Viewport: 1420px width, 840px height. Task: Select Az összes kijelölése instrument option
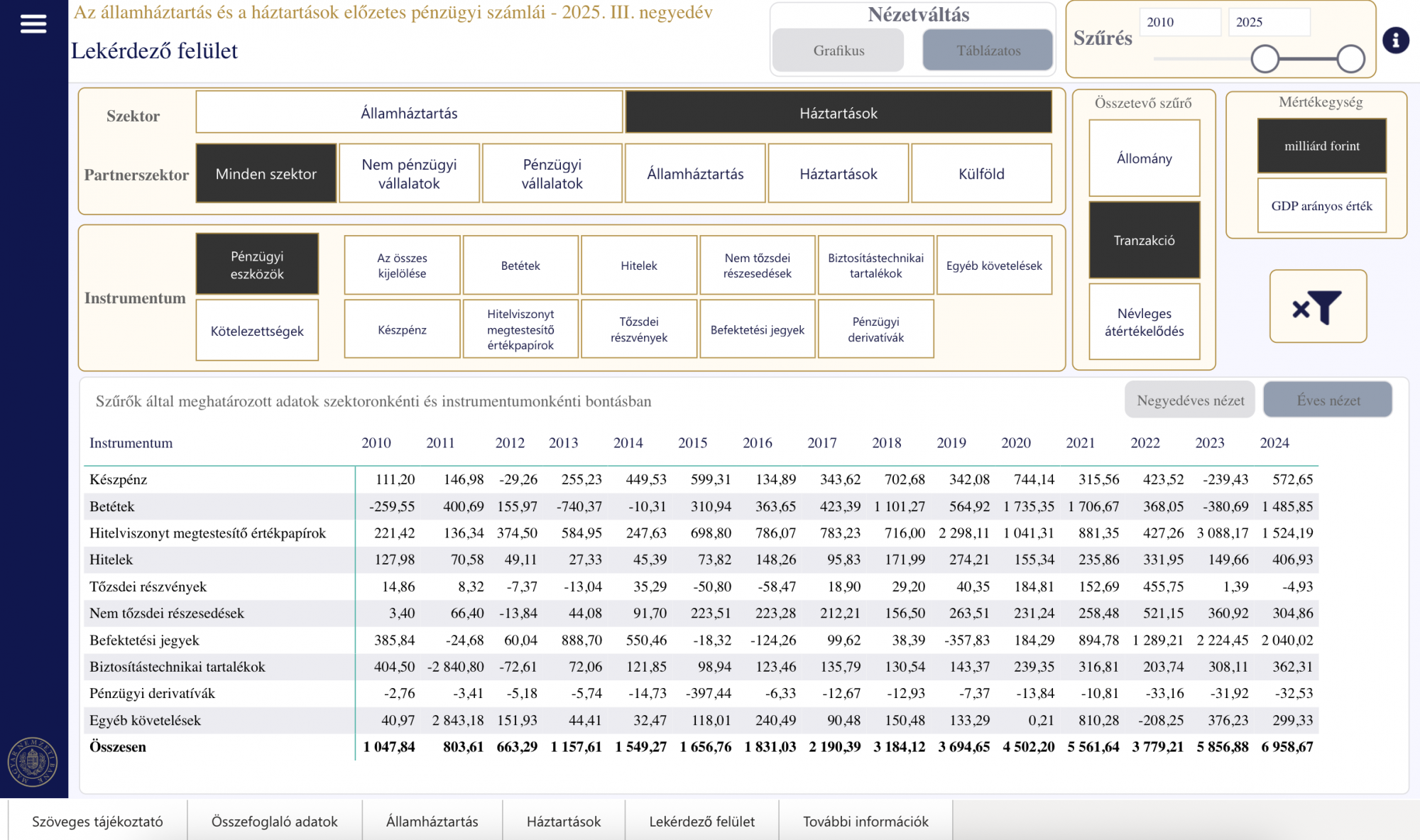point(402,266)
